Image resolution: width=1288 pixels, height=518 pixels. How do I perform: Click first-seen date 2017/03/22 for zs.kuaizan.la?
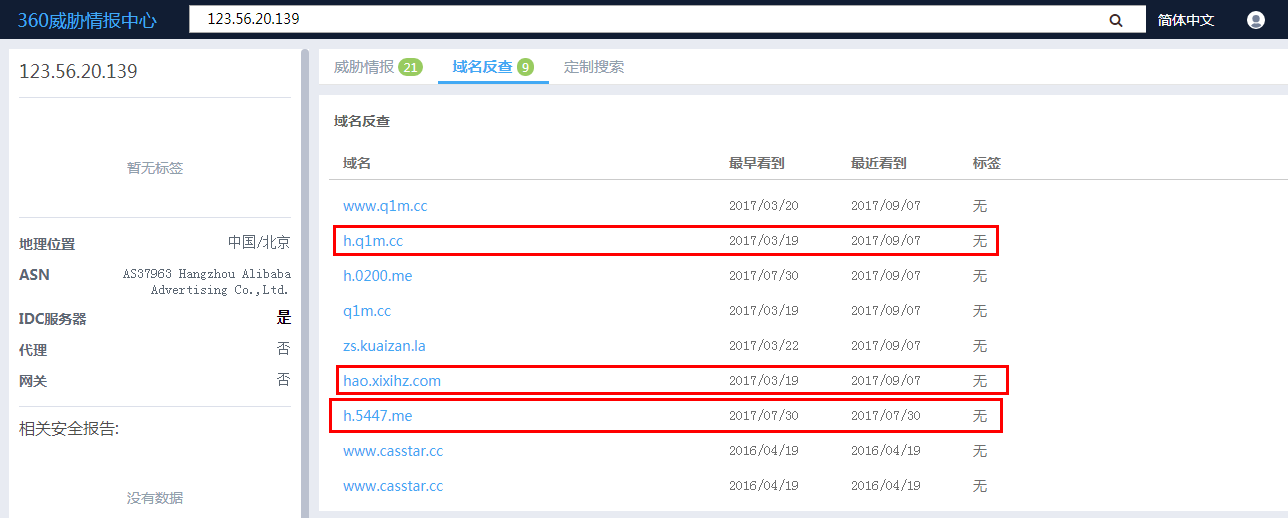pyautogui.click(x=764, y=346)
